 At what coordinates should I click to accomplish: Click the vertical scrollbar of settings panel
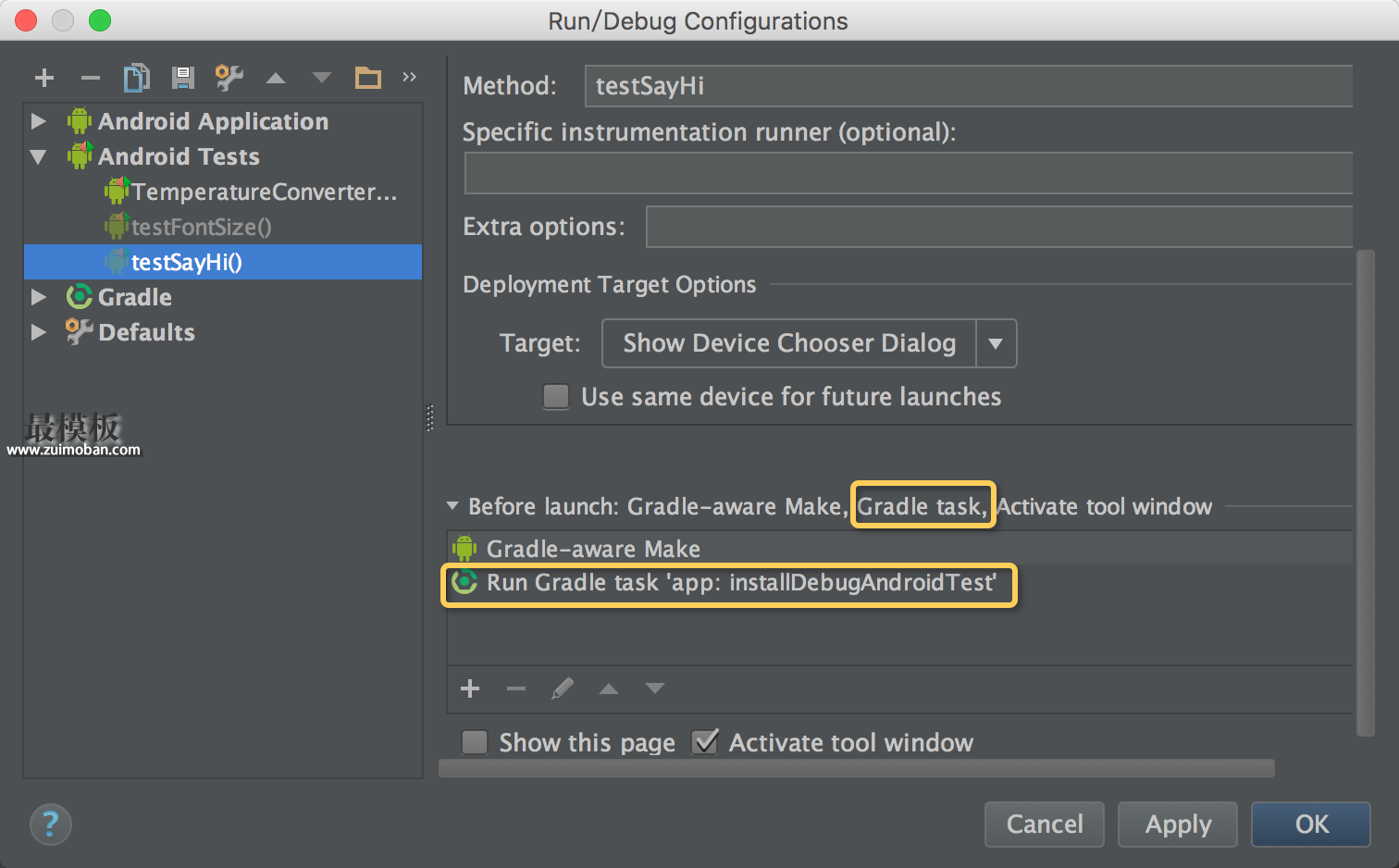click(x=1365, y=492)
